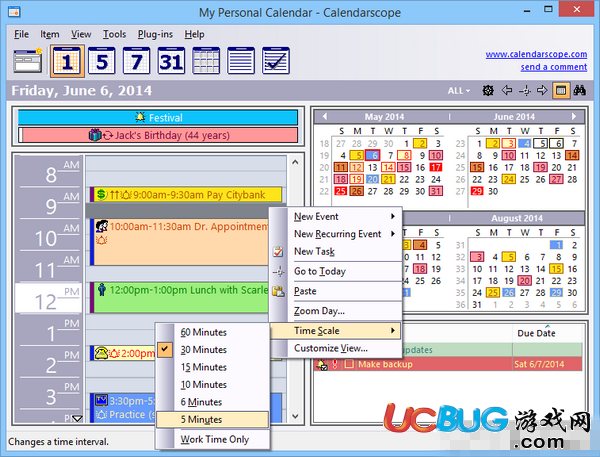Click the dollar sign icon on Pay Citybank
The width and height of the screenshot is (600, 457).
pos(101,194)
